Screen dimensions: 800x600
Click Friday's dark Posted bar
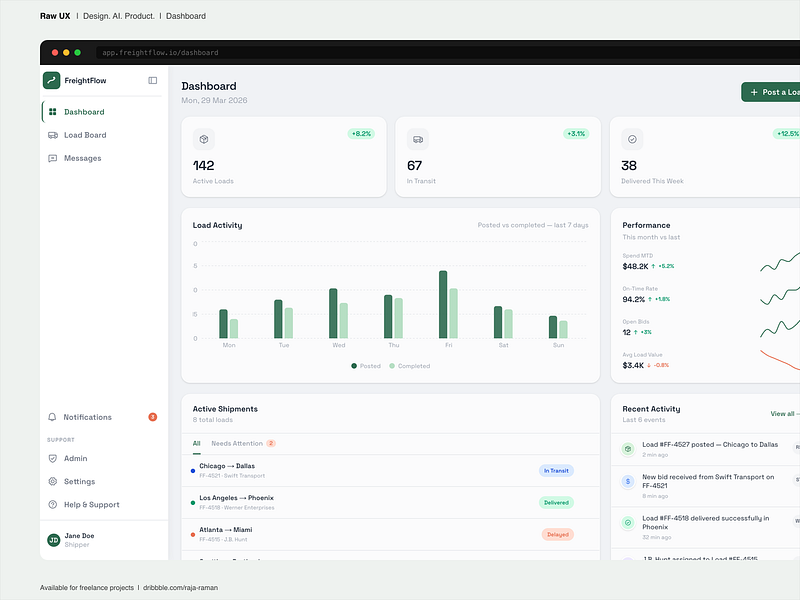coord(443,305)
